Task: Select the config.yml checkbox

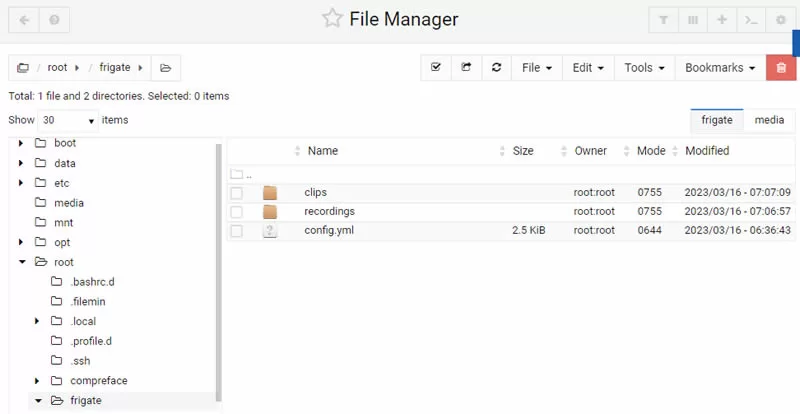Action: pyautogui.click(x=236, y=231)
